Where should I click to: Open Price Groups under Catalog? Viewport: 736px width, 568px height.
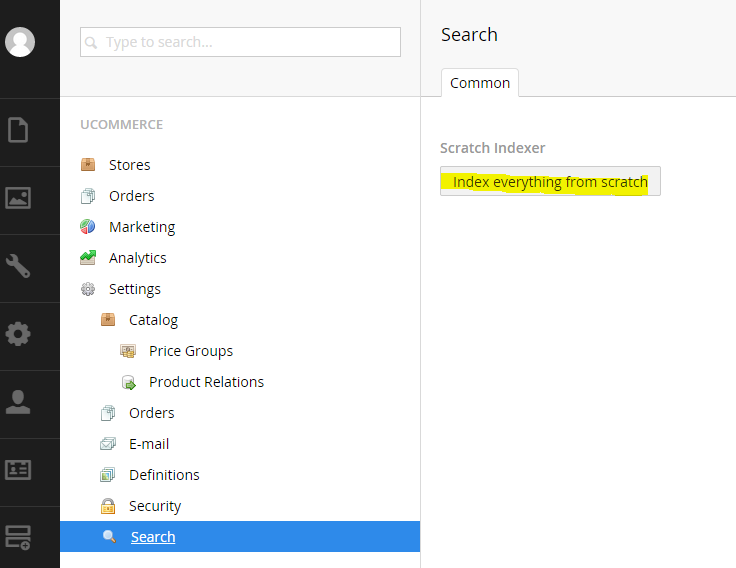(191, 351)
